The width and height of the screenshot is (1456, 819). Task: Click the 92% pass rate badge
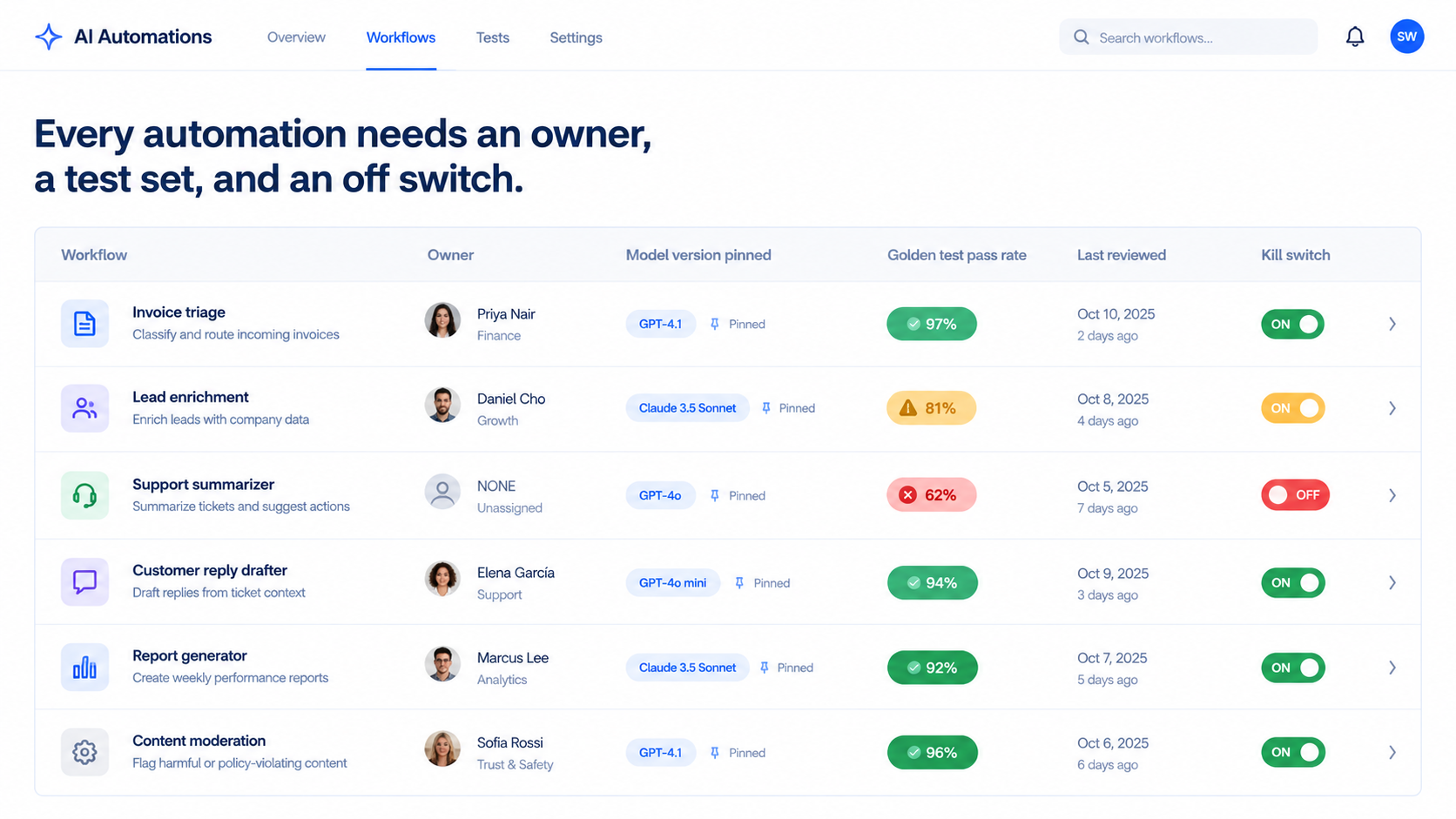tap(932, 668)
